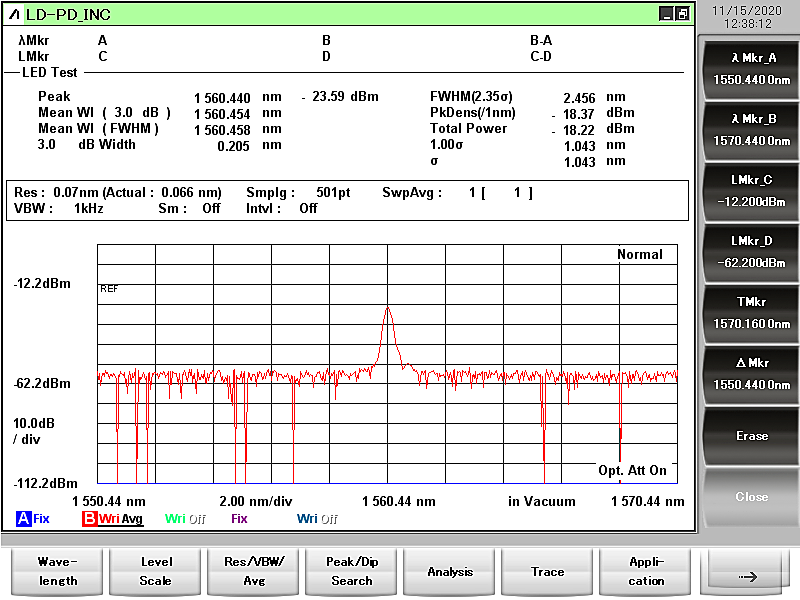Open the Peak/Dip Search menu

352,571
